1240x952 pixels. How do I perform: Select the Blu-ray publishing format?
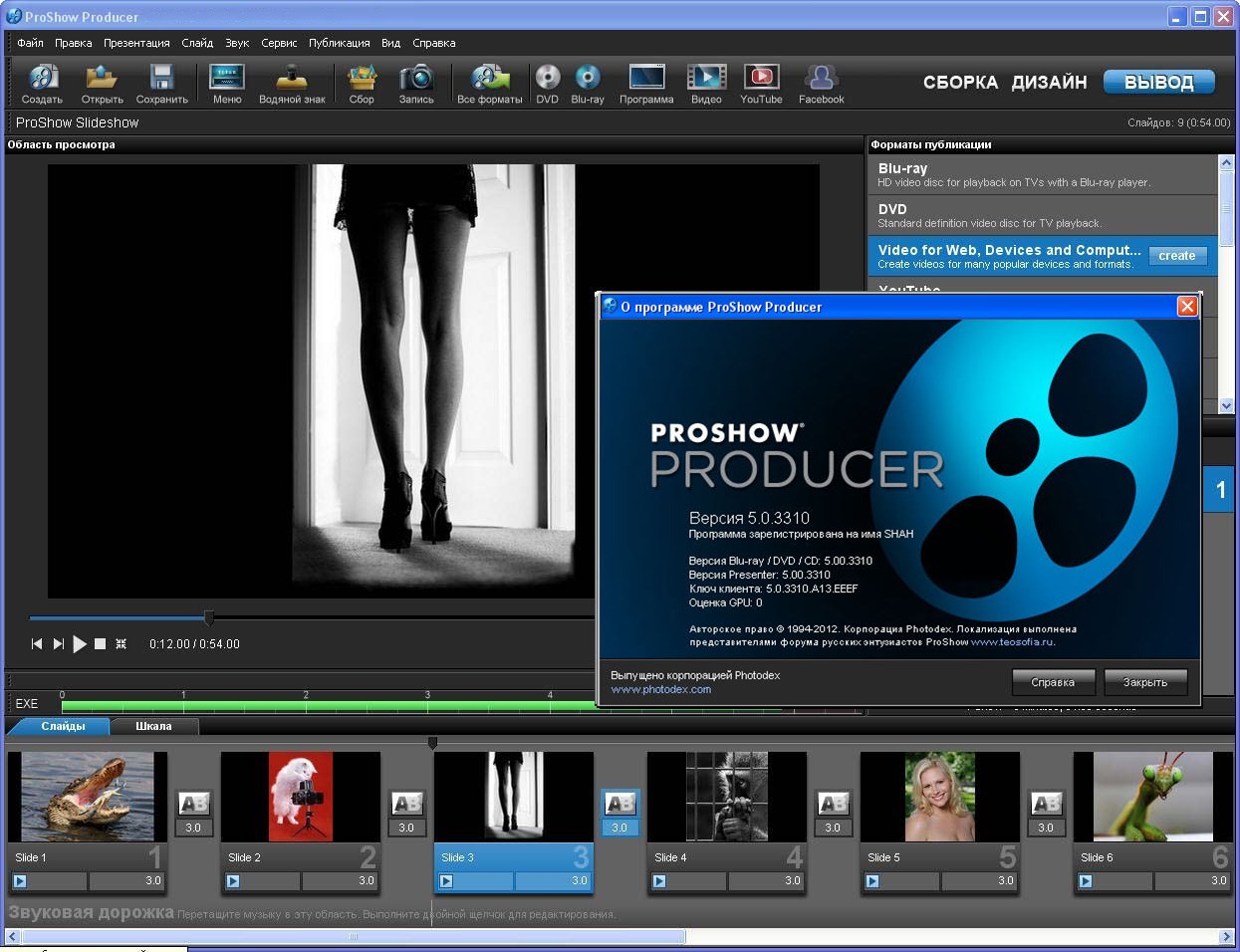coord(1043,174)
